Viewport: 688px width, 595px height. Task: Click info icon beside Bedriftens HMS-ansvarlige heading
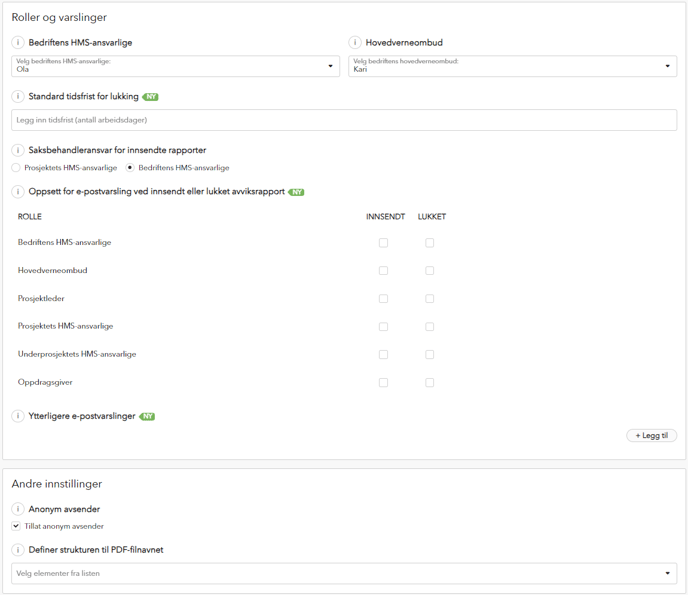[18, 43]
